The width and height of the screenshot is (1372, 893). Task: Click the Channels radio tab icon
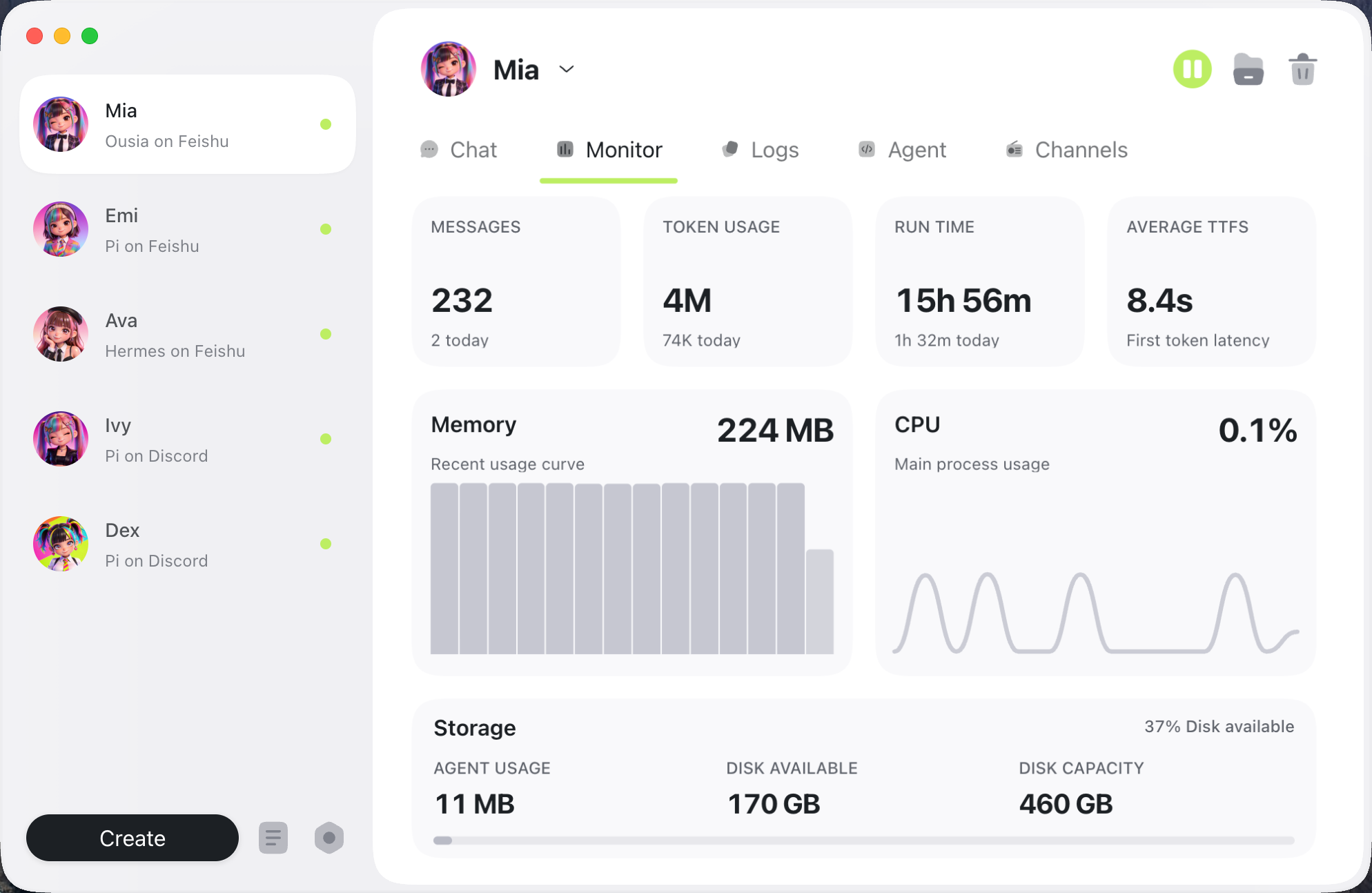pos(1015,149)
